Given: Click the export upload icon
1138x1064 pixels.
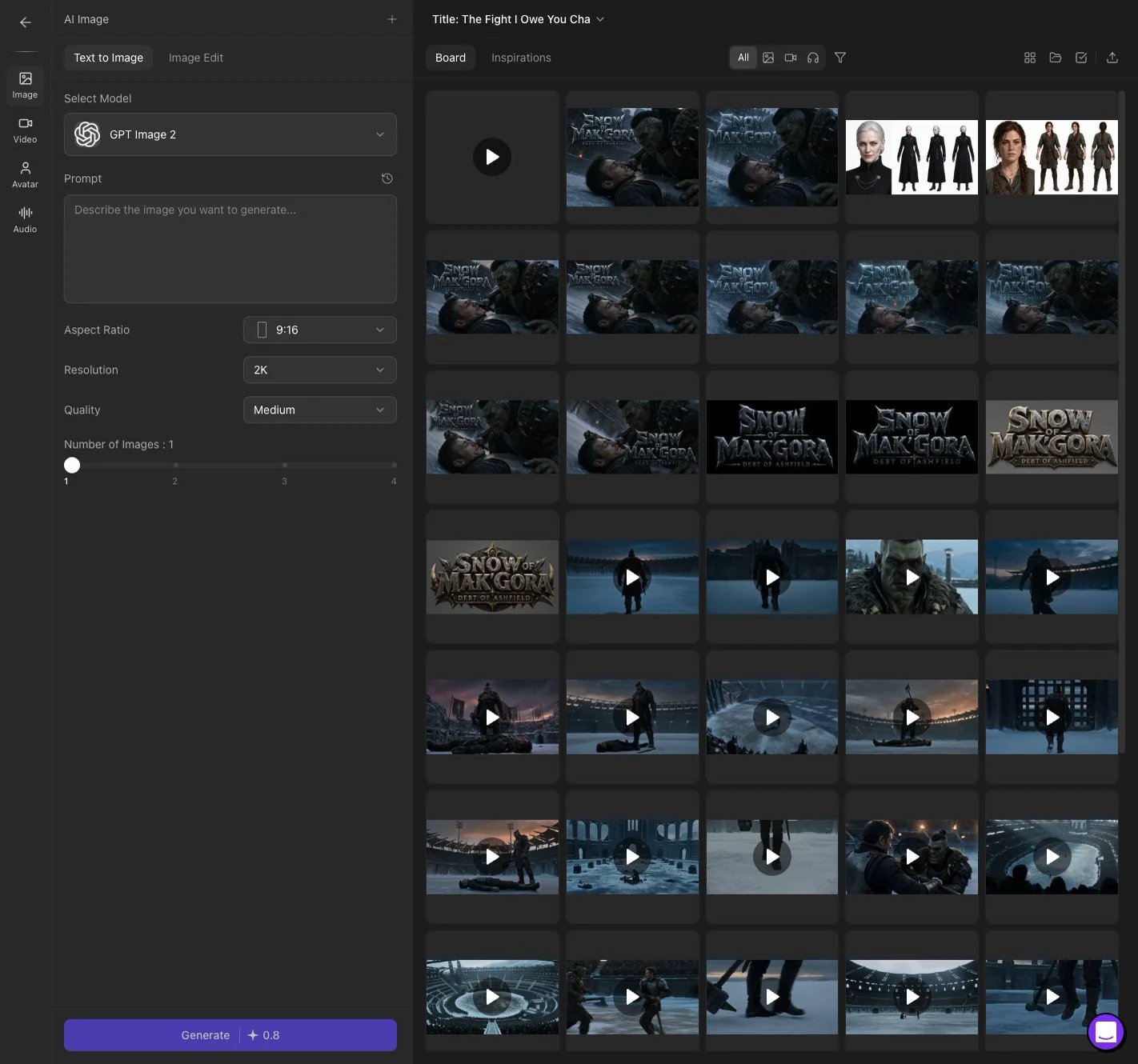Looking at the screenshot, I should click(x=1112, y=58).
